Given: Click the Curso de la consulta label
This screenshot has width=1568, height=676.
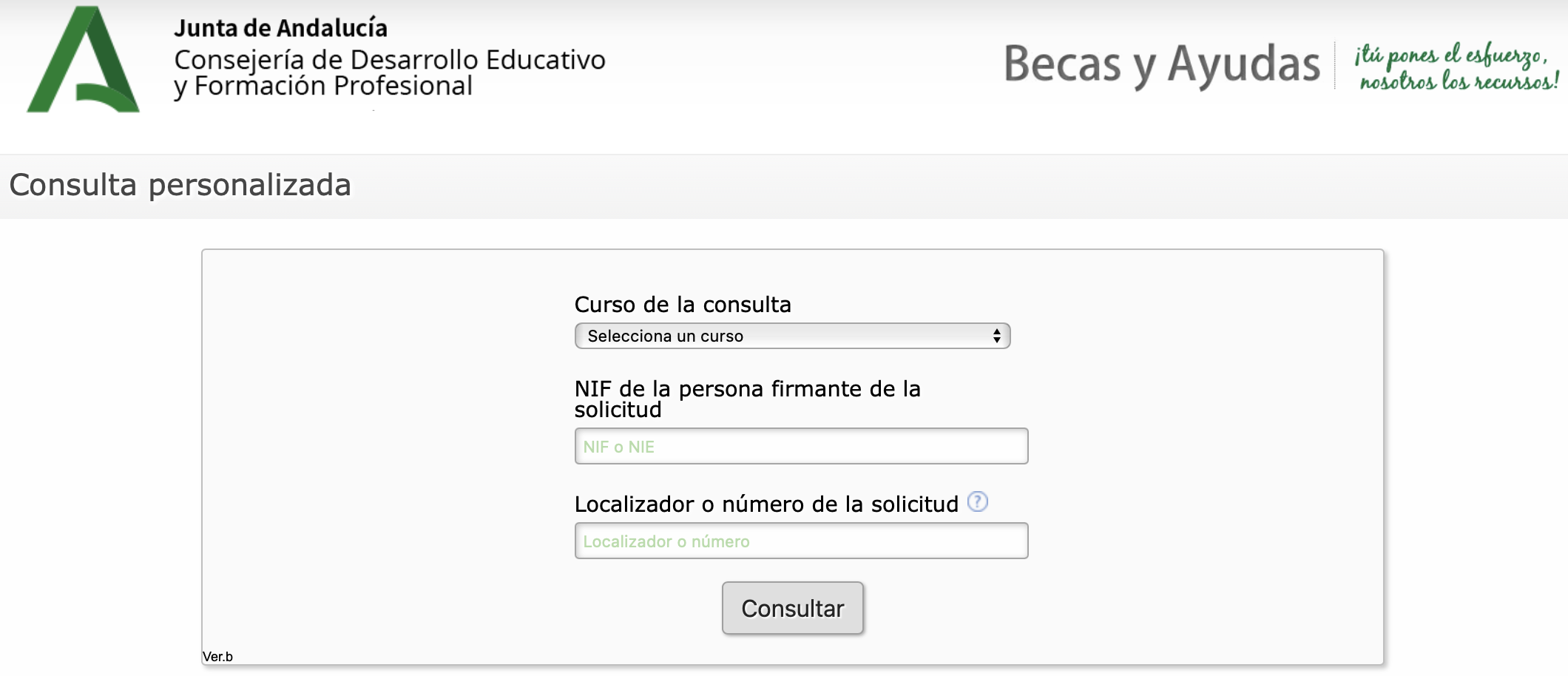Looking at the screenshot, I should click(683, 304).
